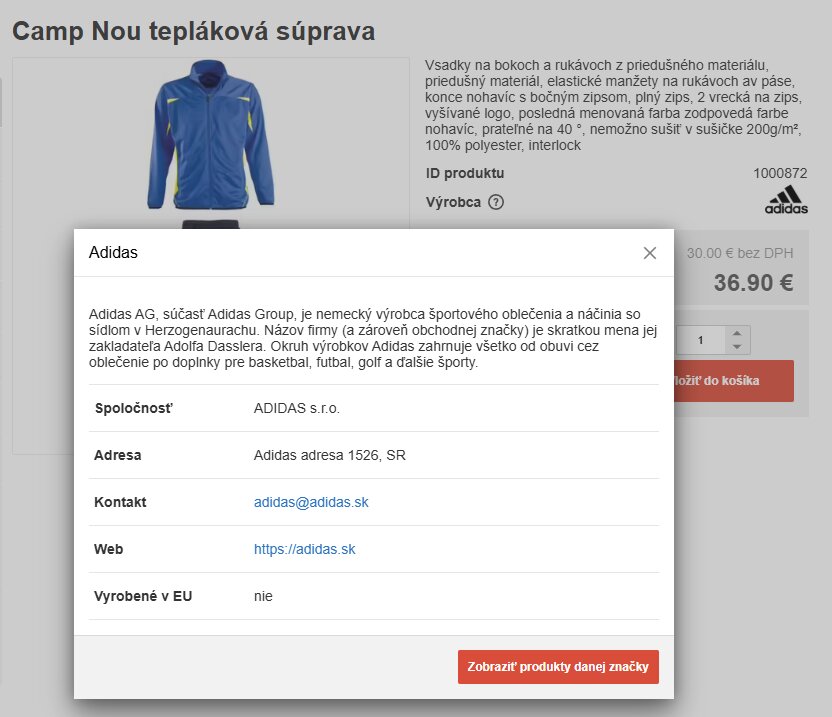The width and height of the screenshot is (832, 717).
Task: Click the Adidas AG description paragraph
Action: click(373, 338)
